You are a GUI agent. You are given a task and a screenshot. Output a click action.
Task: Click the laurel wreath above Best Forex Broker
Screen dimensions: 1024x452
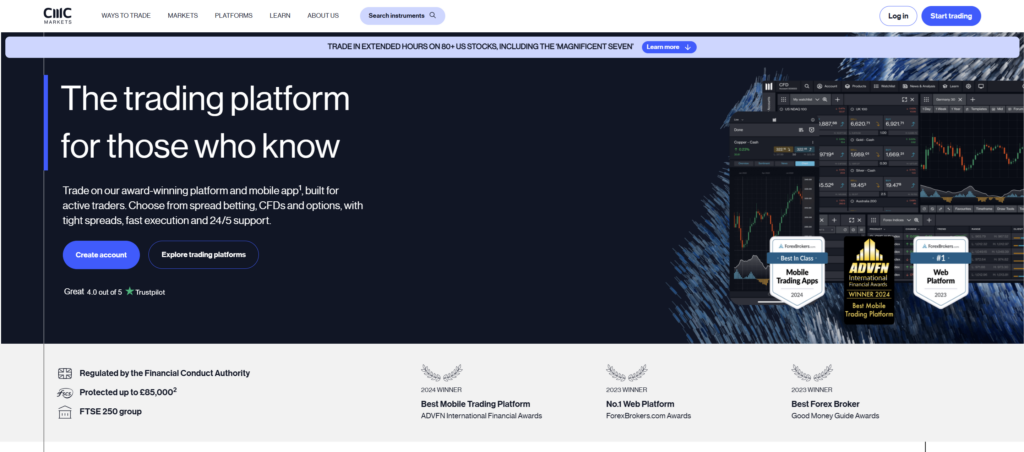[x=812, y=373]
